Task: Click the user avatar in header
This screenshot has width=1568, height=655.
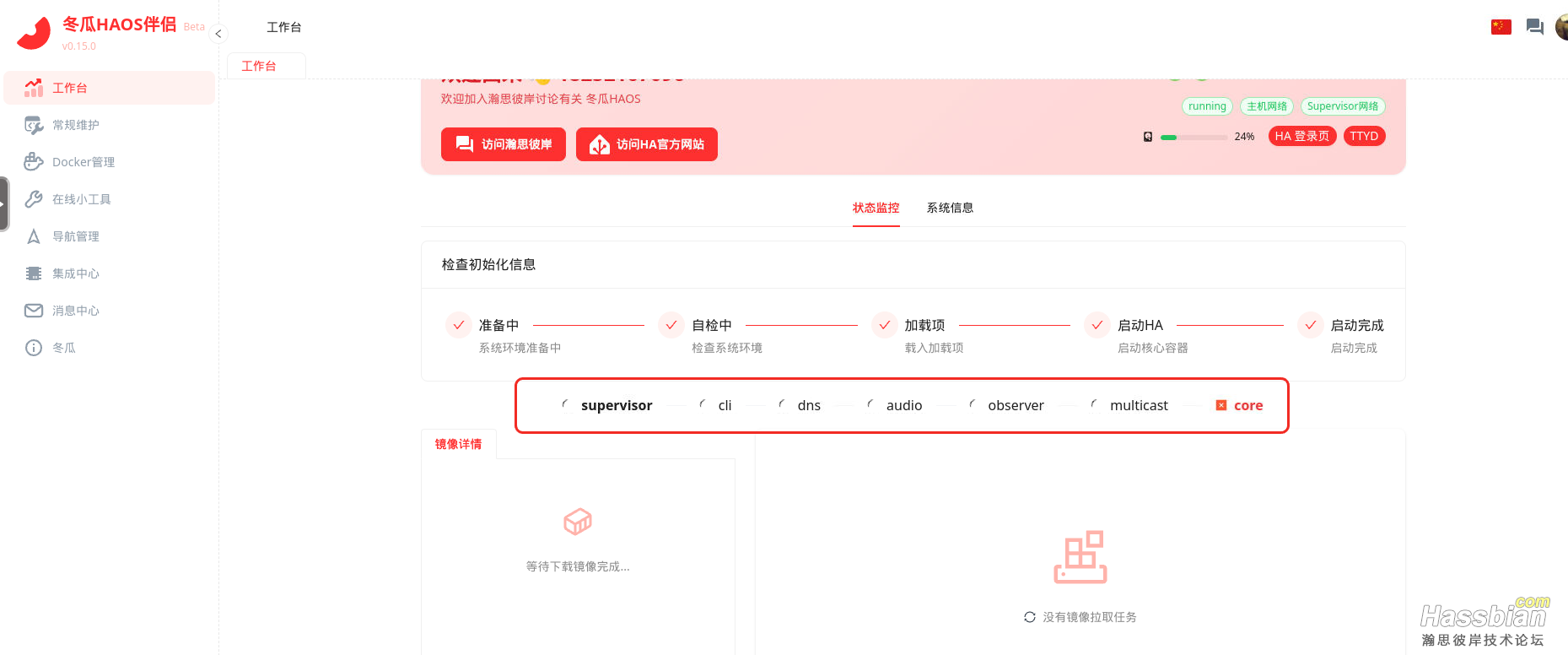Action: click(x=1562, y=27)
